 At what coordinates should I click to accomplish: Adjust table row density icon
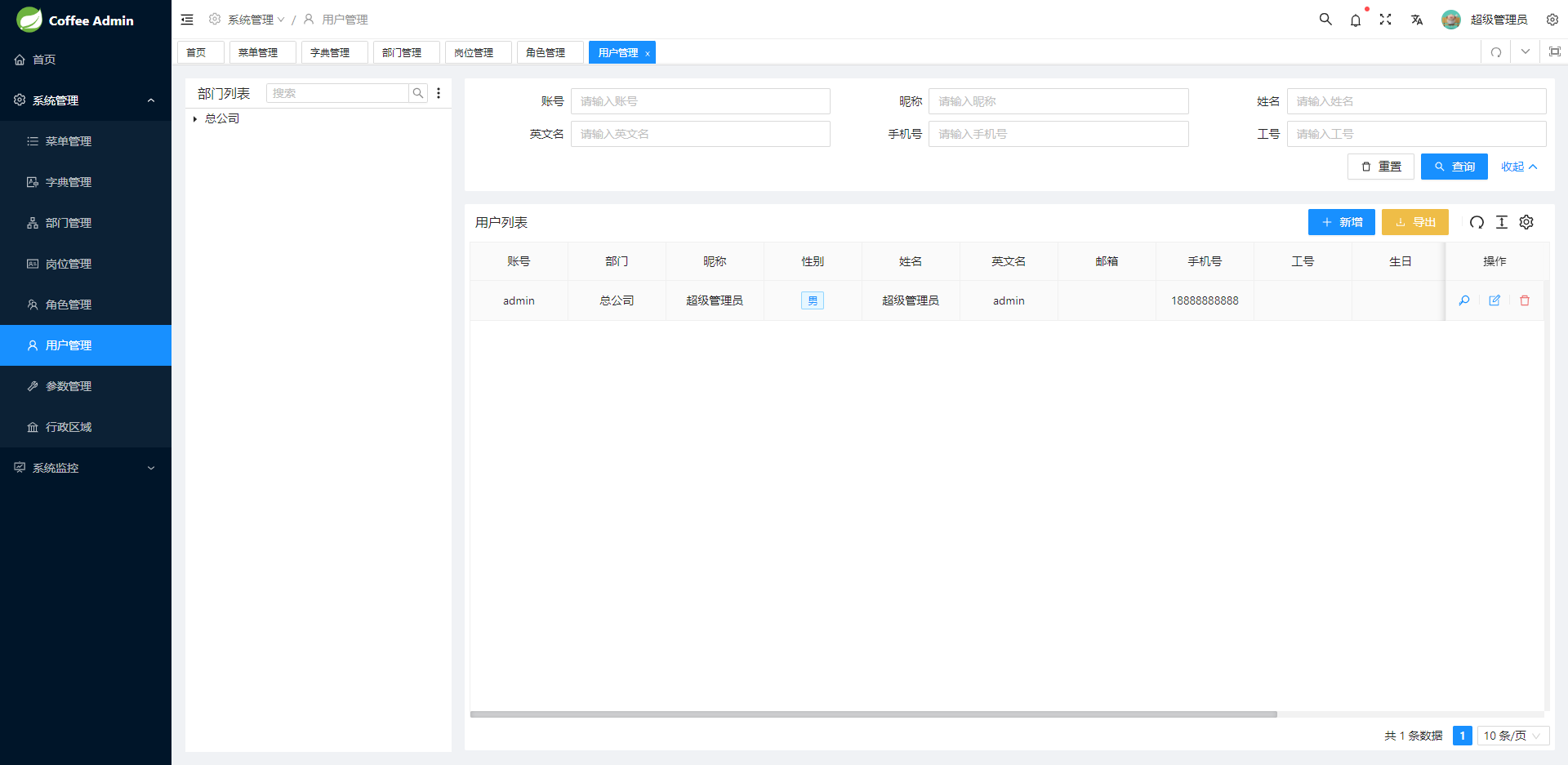pos(1502,222)
